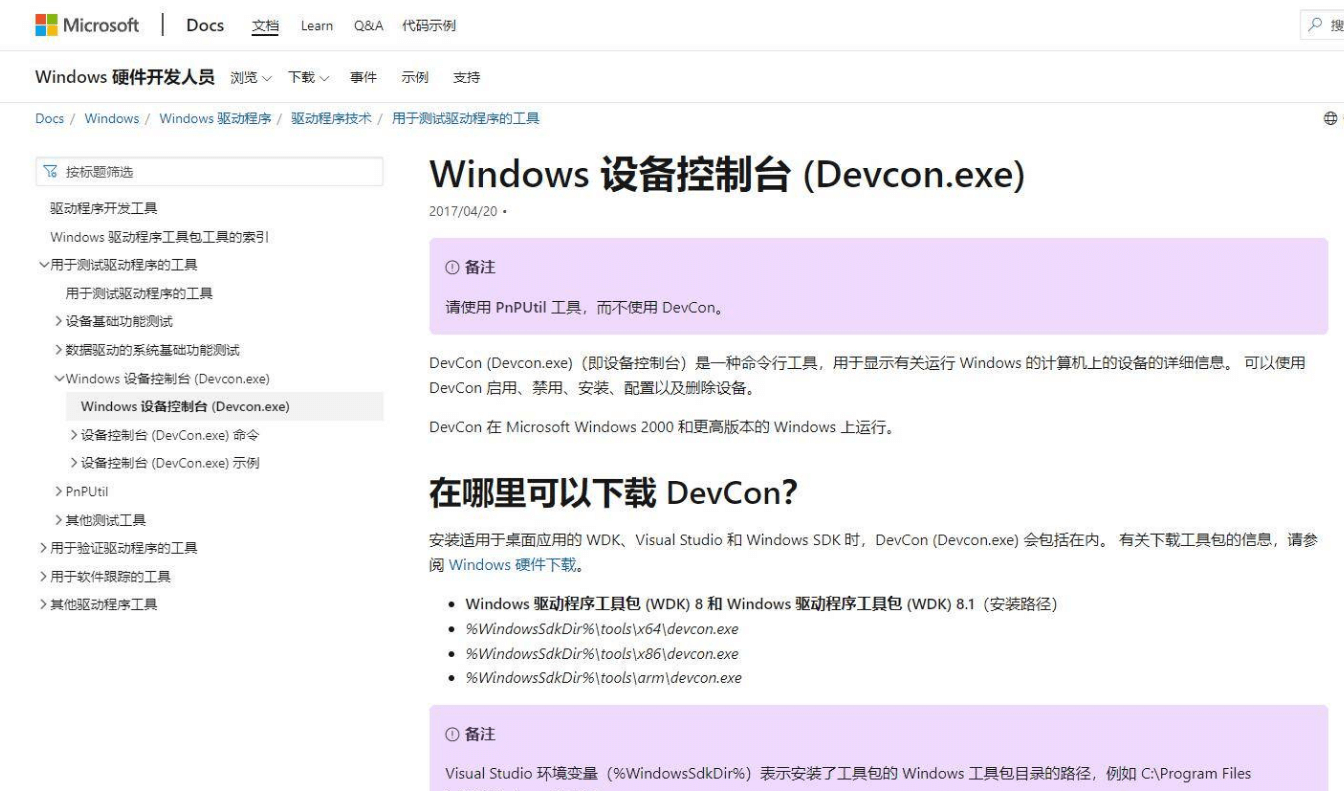Go to the Q&A navigation item
Viewport: 1344px width, 791px height.
(x=368, y=26)
